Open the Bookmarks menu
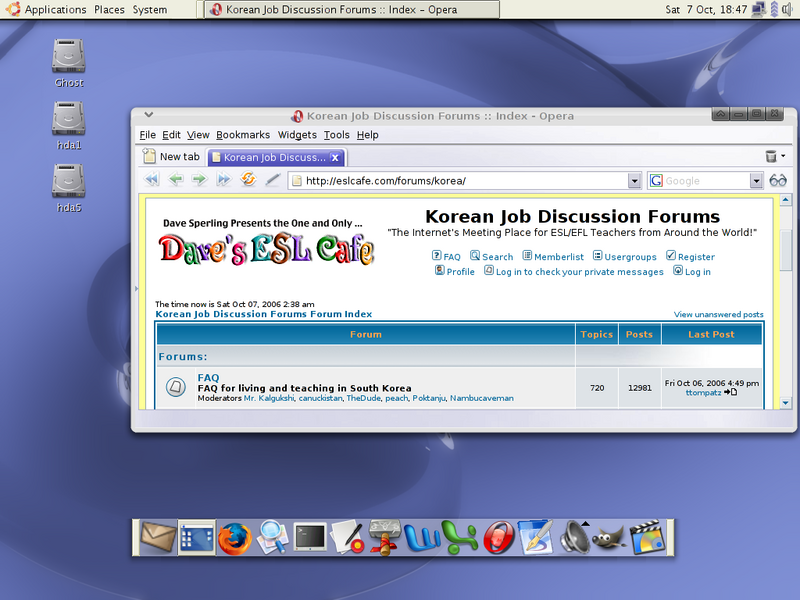 (243, 135)
